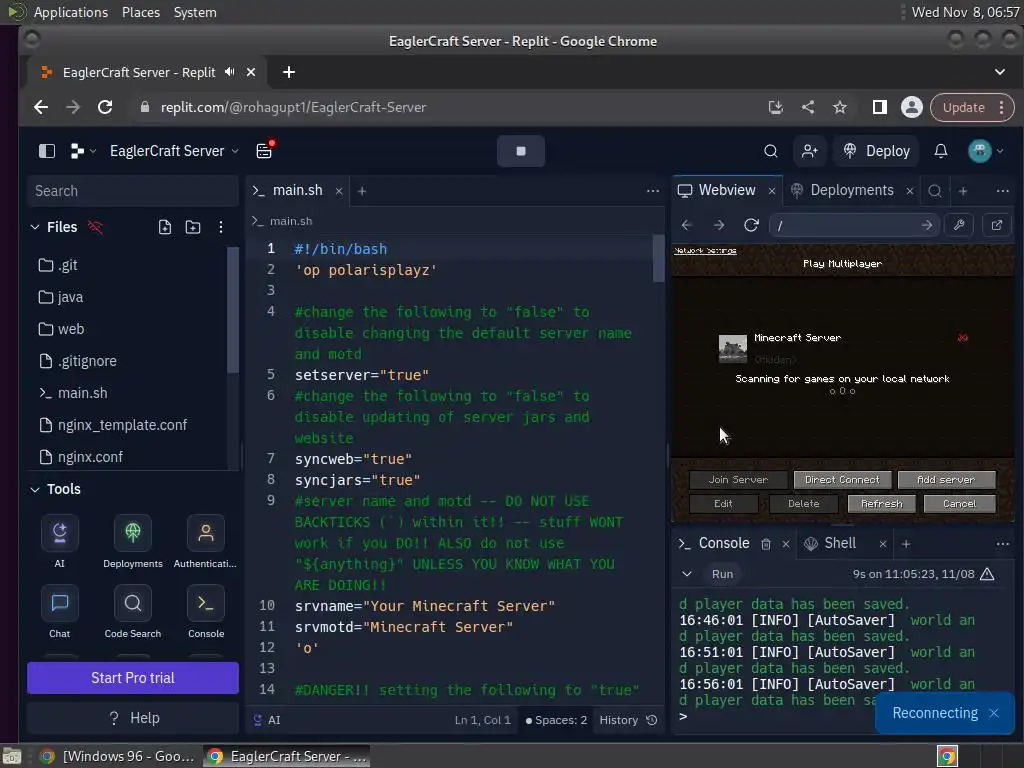The image size is (1024, 768).
Task: Switch to the Windows 96 taskbar window
Action: tap(118, 756)
